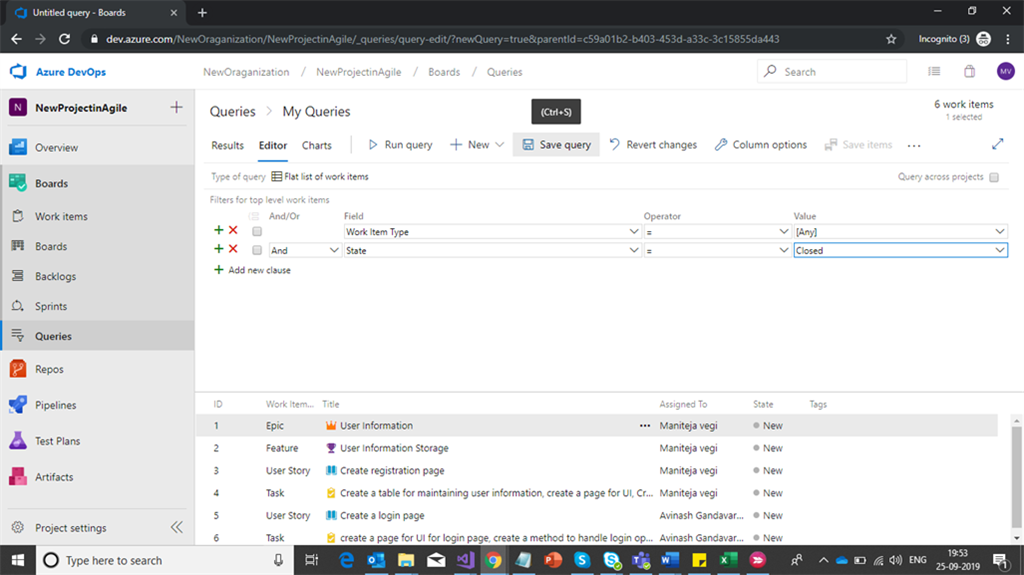Insert clause above Work Item Type row

coord(218,230)
